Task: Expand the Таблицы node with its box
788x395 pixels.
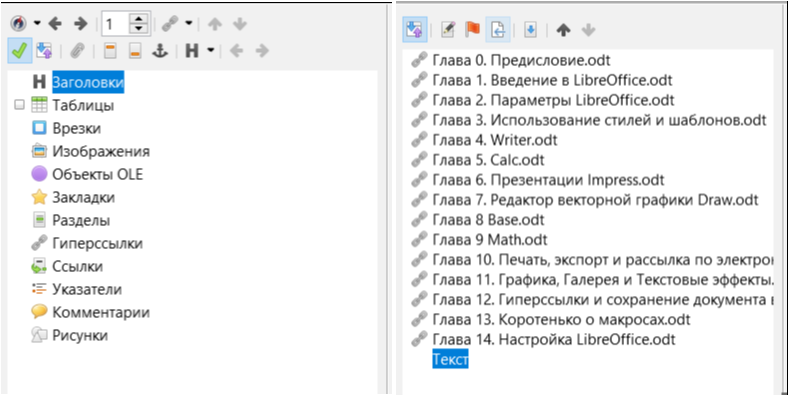Action: (19, 105)
